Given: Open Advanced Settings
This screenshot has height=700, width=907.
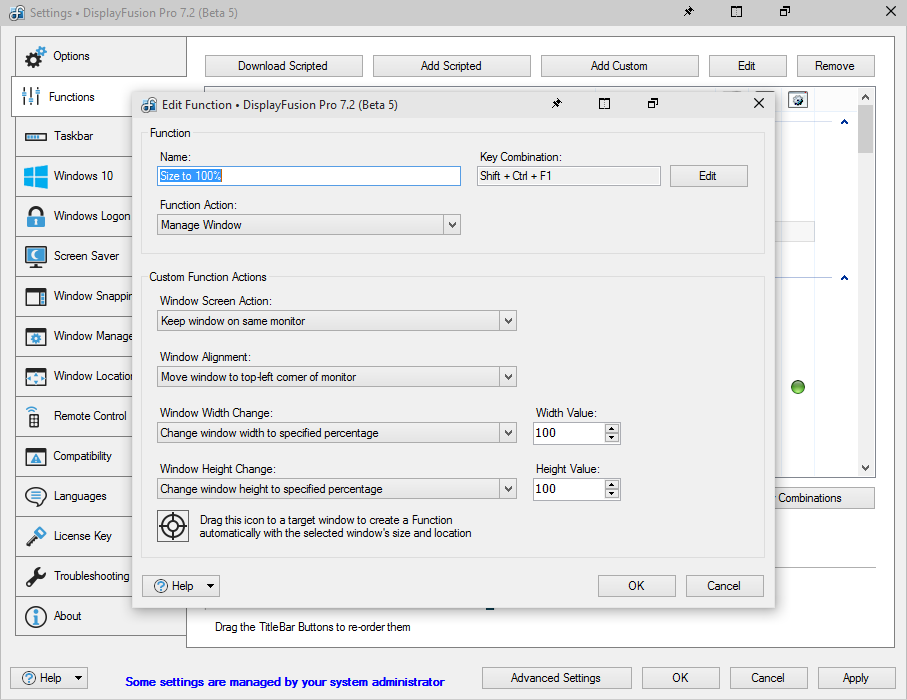Looking at the screenshot, I should point(556,678).
